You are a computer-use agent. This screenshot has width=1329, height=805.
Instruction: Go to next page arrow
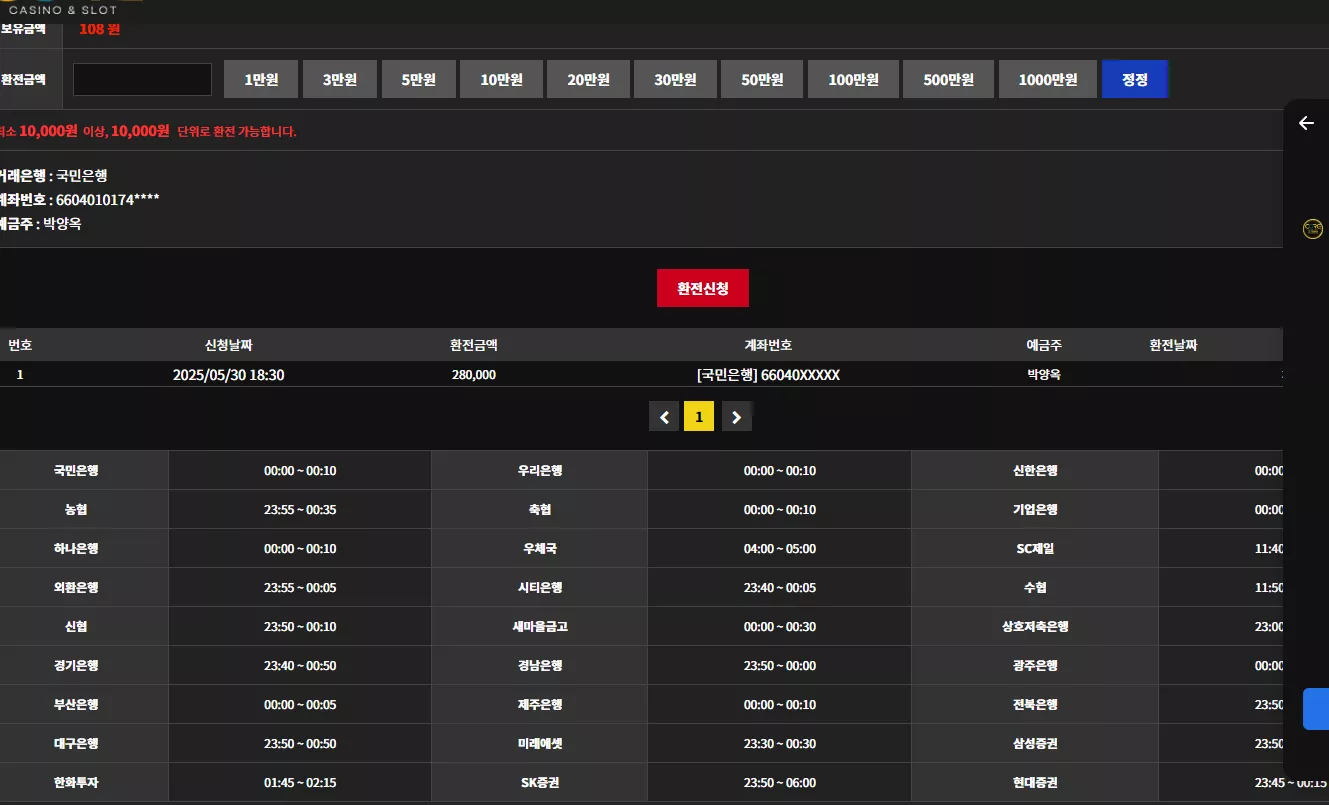pyautogui.click(x=737, y=417)
